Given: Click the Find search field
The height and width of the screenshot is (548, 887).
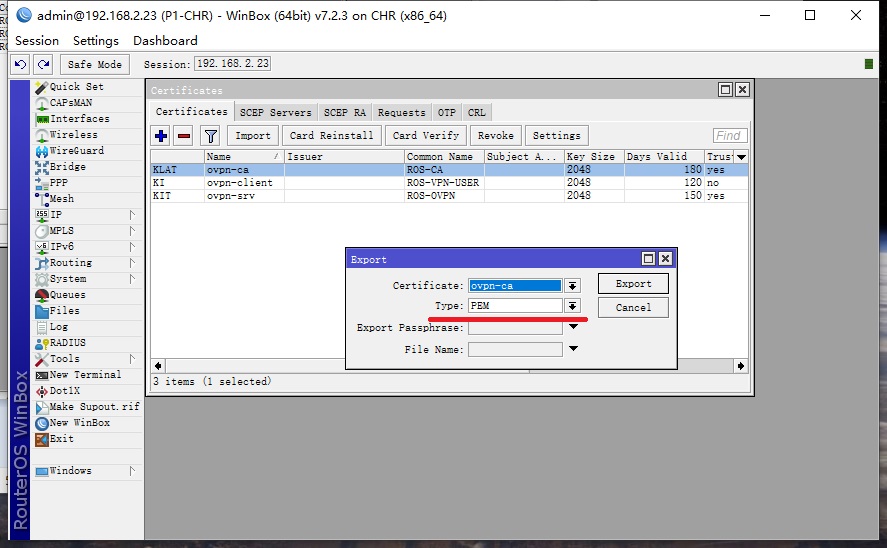Looking at the screenshot, I should 730,136.
